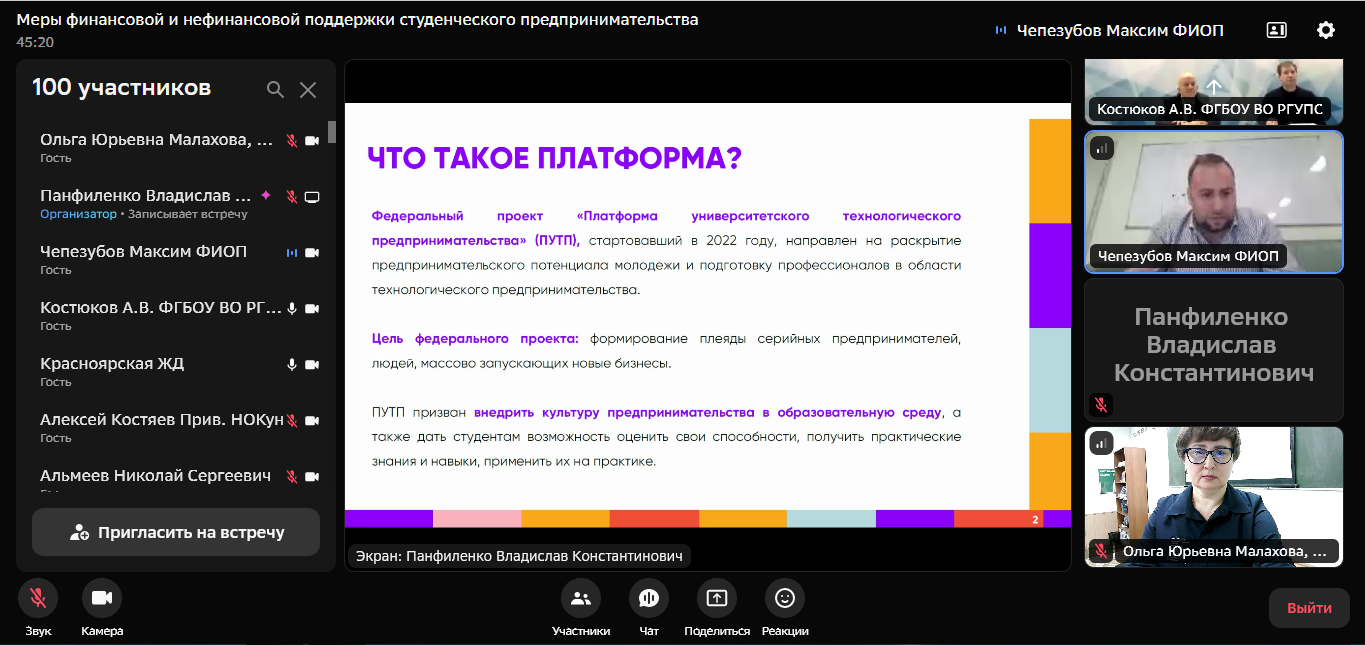Leave the meeting with Выйти
The image size is (1365, 645).
pos(1309,608)
